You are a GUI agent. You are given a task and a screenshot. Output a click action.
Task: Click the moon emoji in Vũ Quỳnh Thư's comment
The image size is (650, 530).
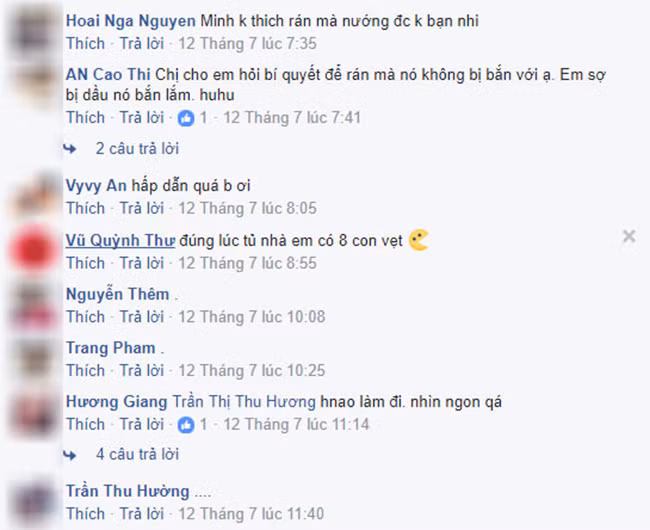419,240
